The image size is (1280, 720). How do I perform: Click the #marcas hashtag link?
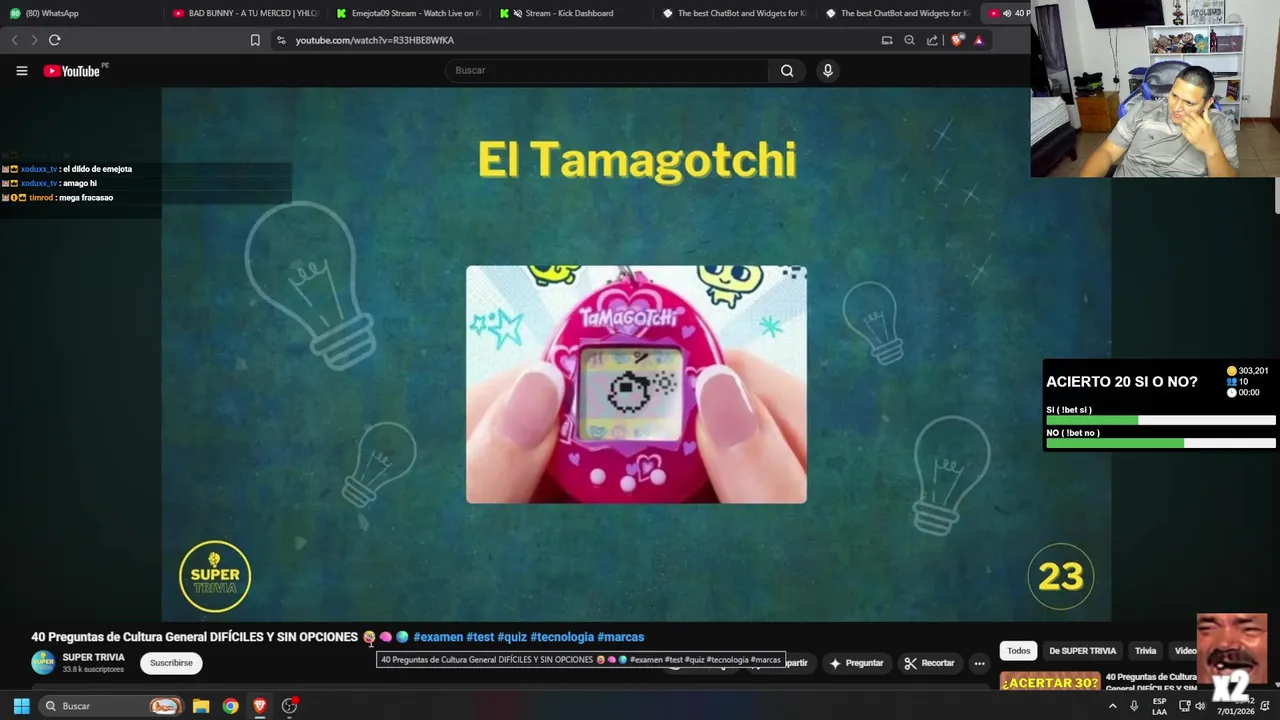(x=621, y=637)
